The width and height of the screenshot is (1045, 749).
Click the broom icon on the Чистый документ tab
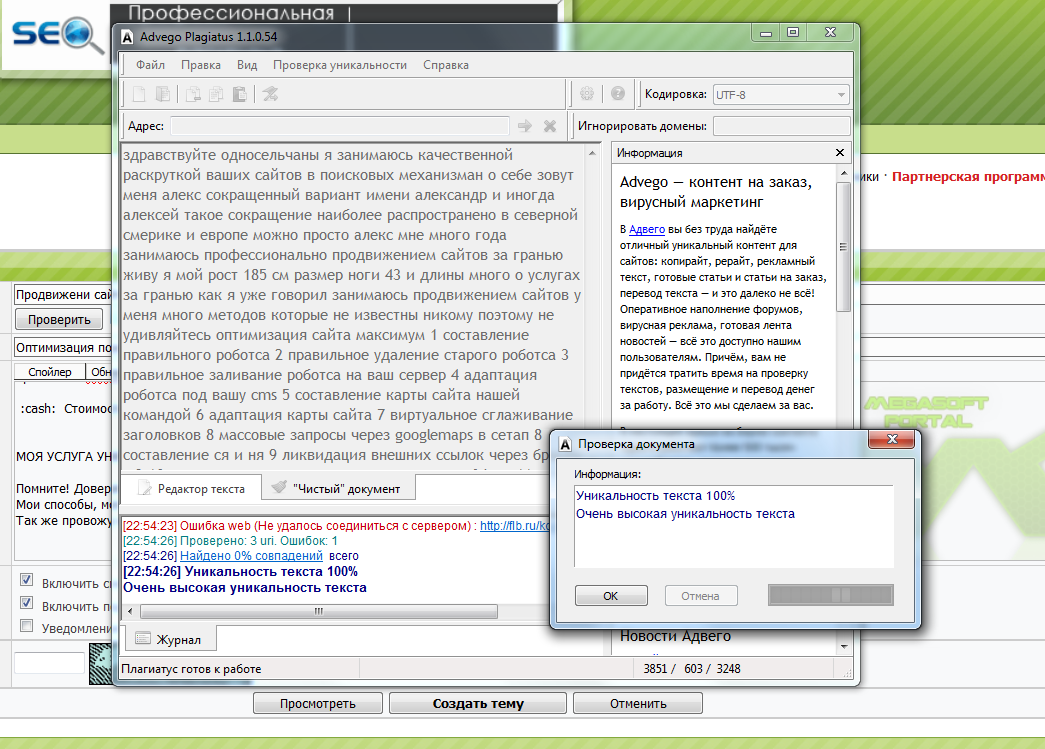[279, 487]
